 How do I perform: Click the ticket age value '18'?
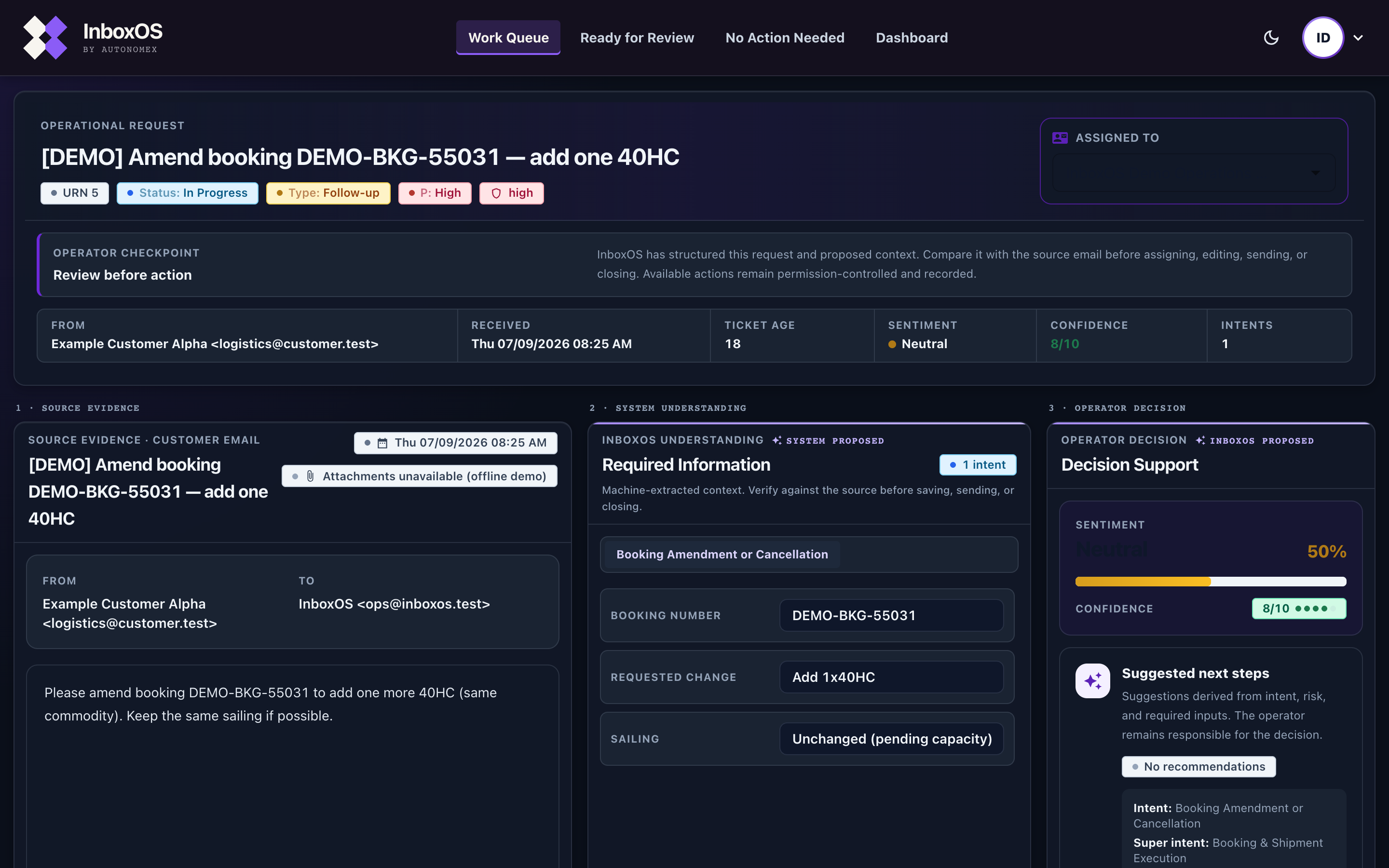pyautogui.click(x=733, y=344)
